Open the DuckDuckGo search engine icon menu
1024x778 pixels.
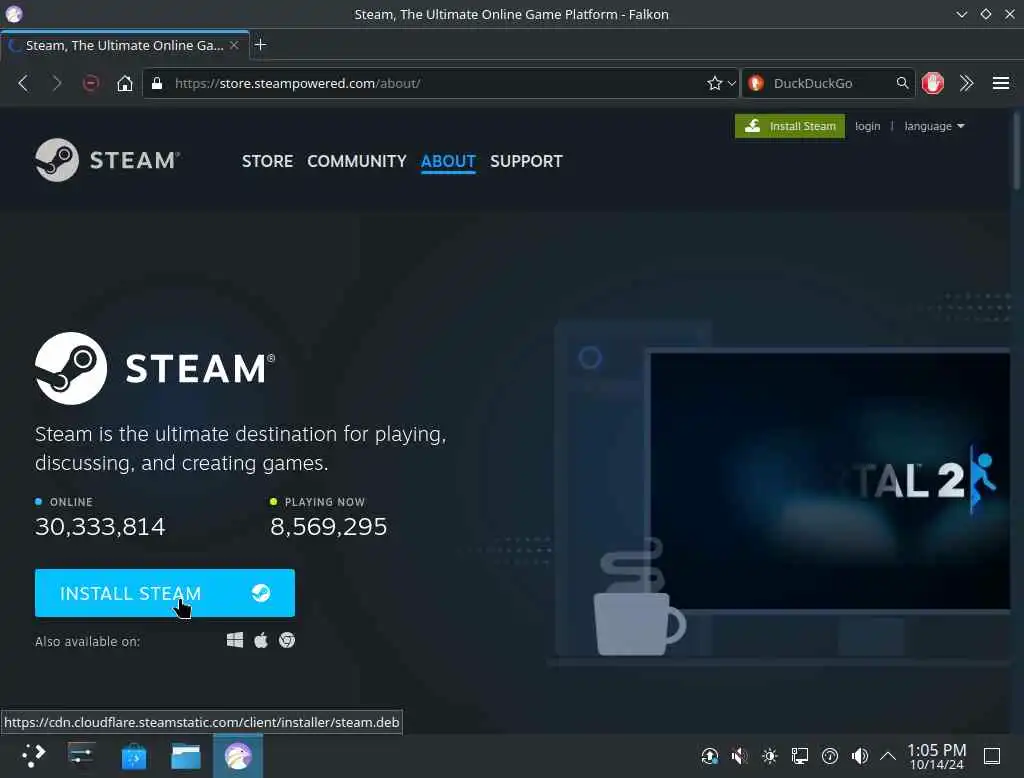[756, 83]
